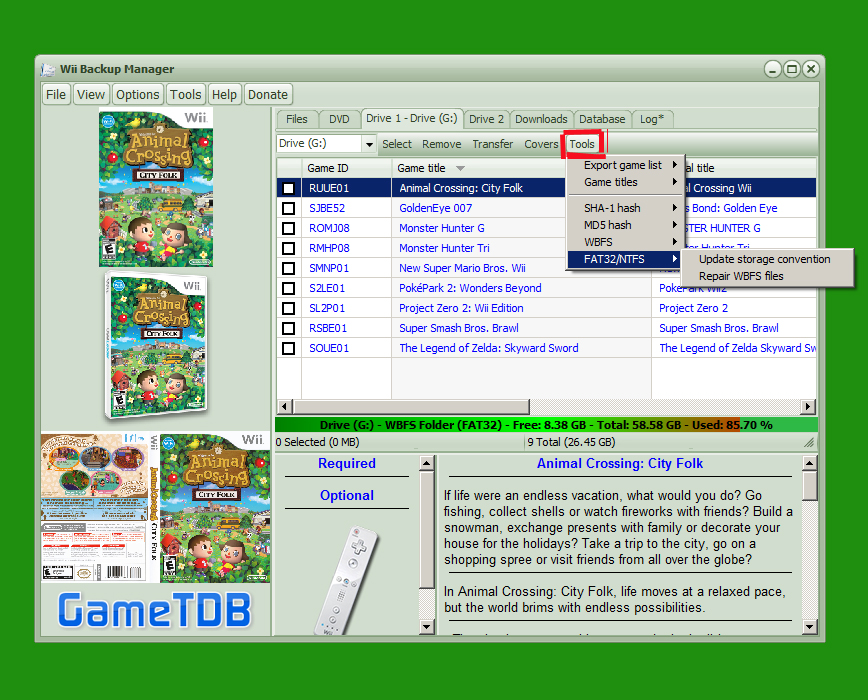Image resolution: width=868 pixels, height=700 pixels.
Task: Expand the Game titles submenu
Action: [x=626, y=182]
